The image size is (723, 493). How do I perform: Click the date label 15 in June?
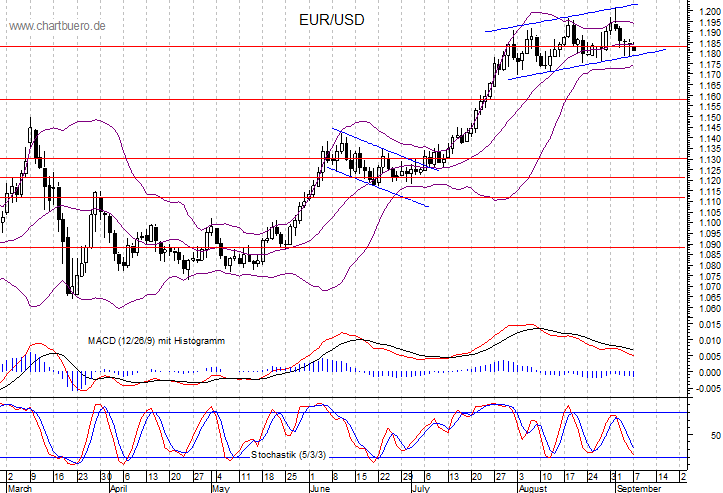coord(362,476)
